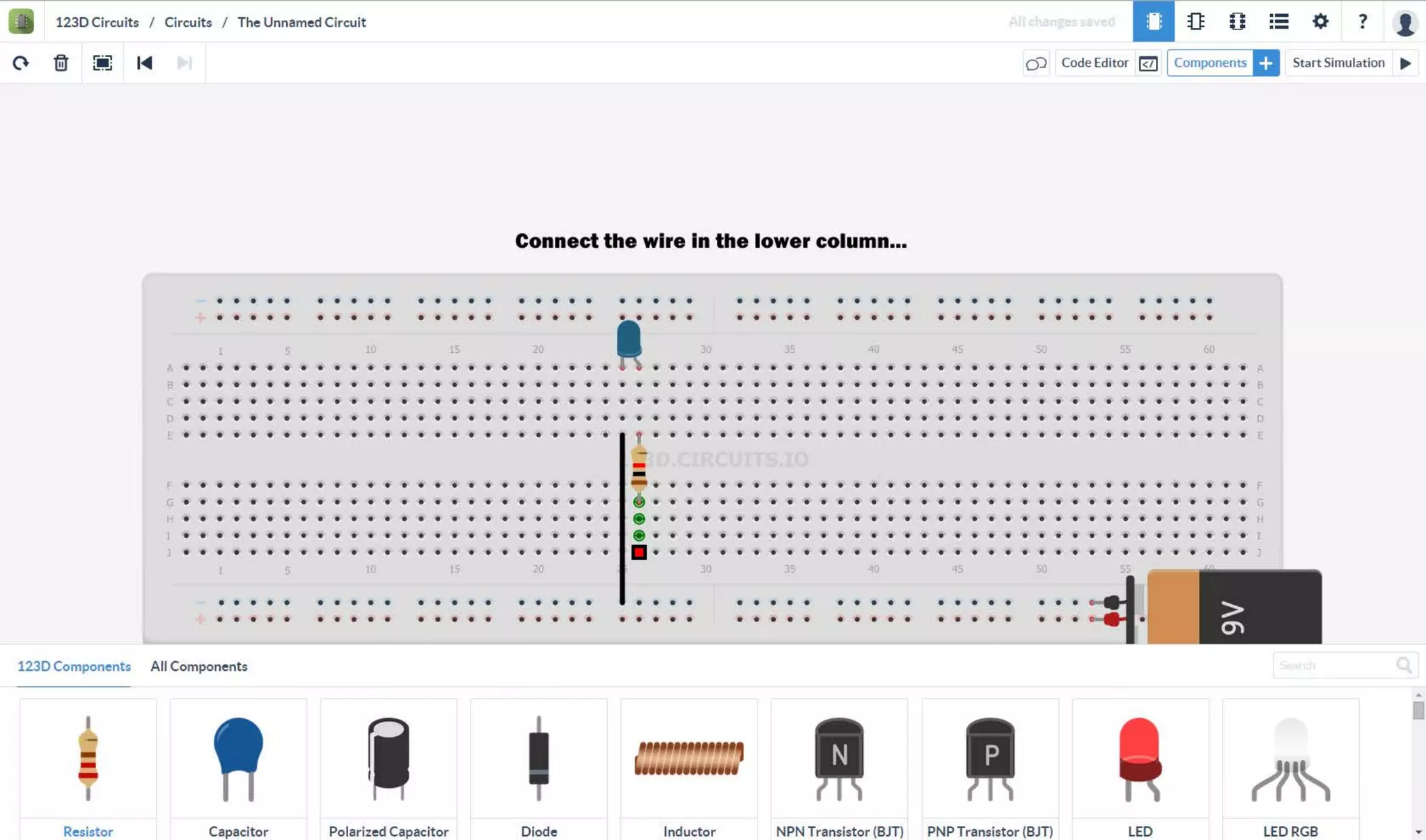Click the trash delete icon

[61, 63]
